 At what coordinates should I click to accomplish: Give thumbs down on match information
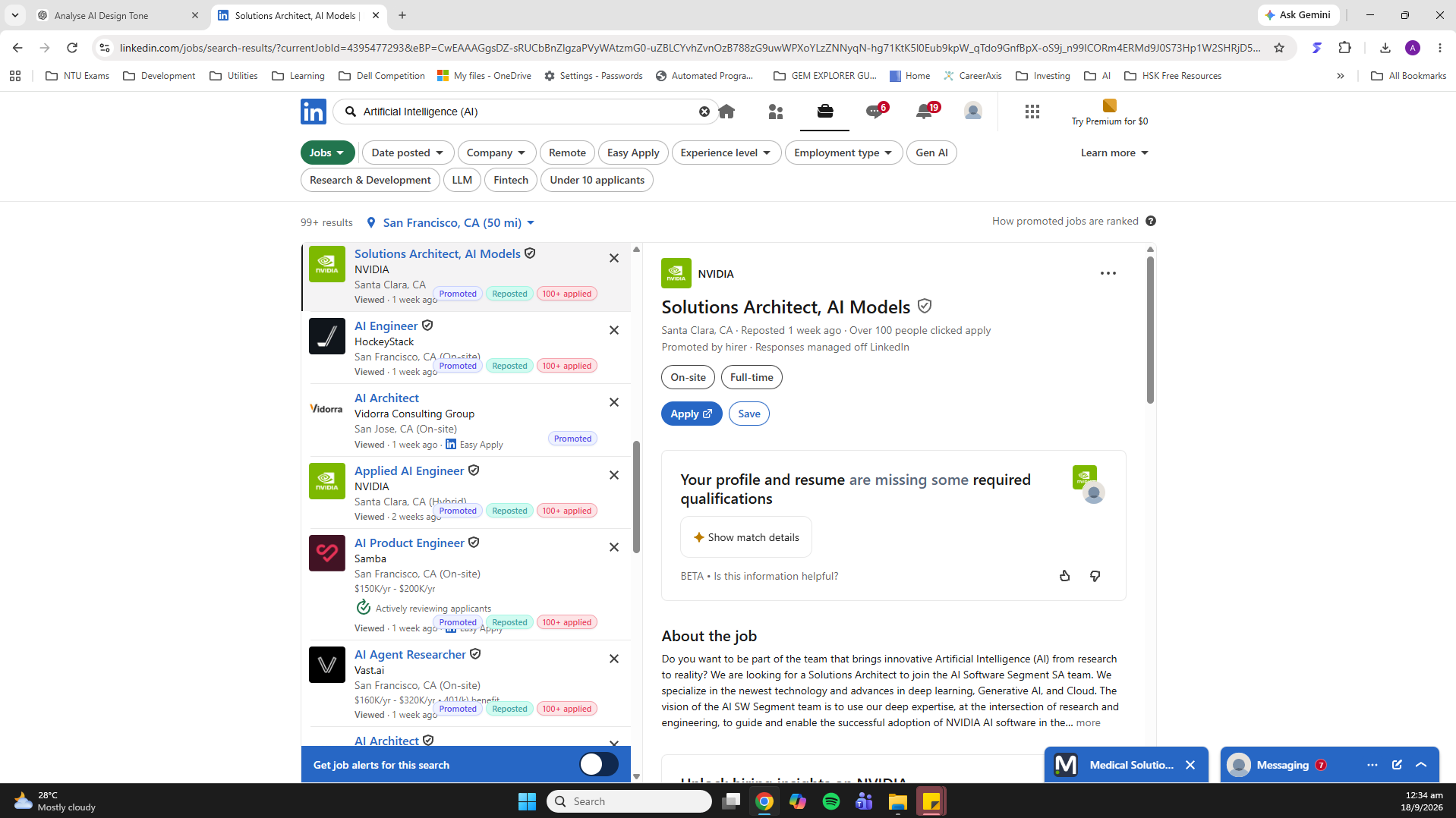pyautogui.click(x=1095, y=576)
